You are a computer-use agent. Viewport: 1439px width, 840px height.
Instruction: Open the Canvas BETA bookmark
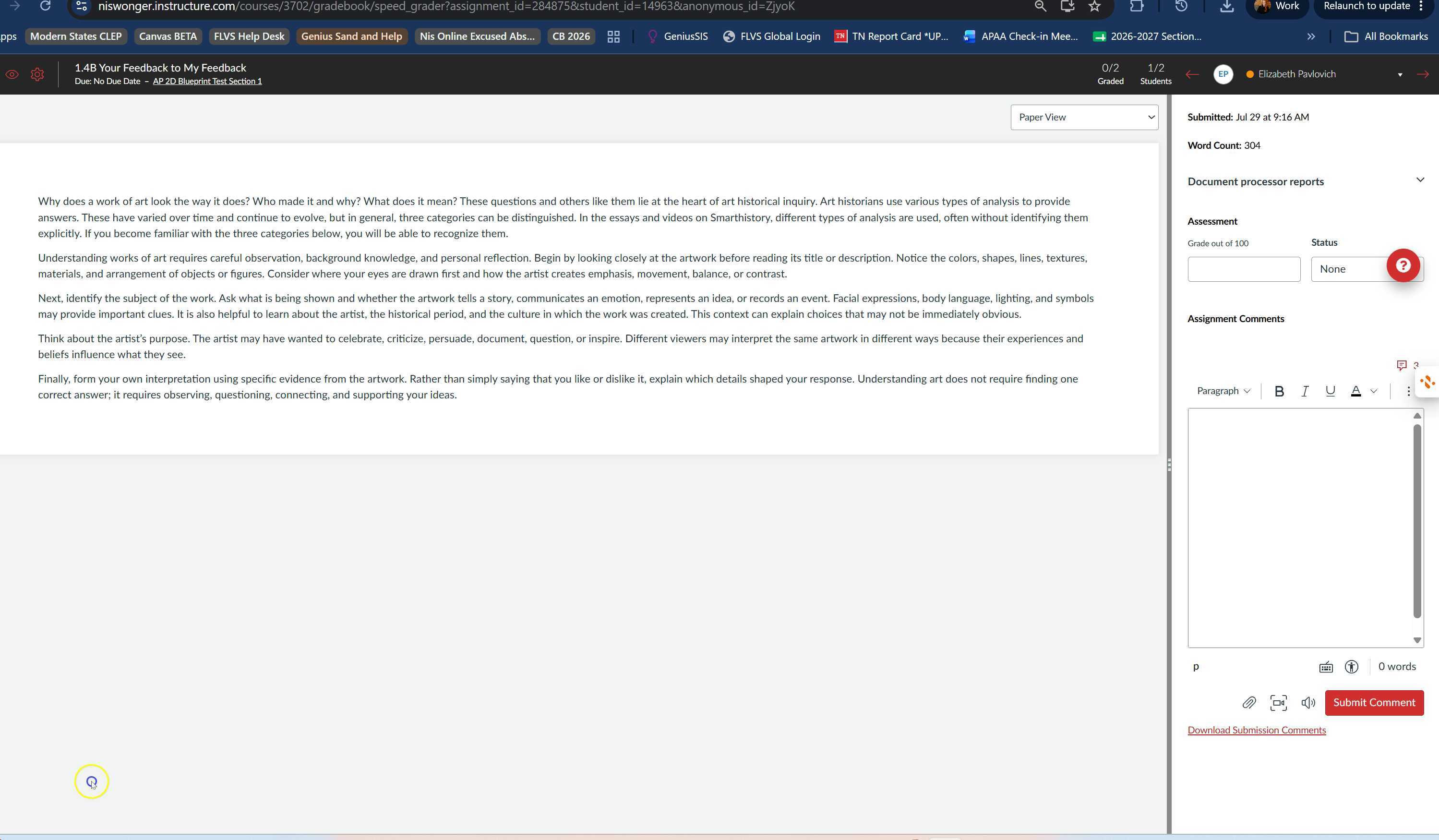point(168,36)
